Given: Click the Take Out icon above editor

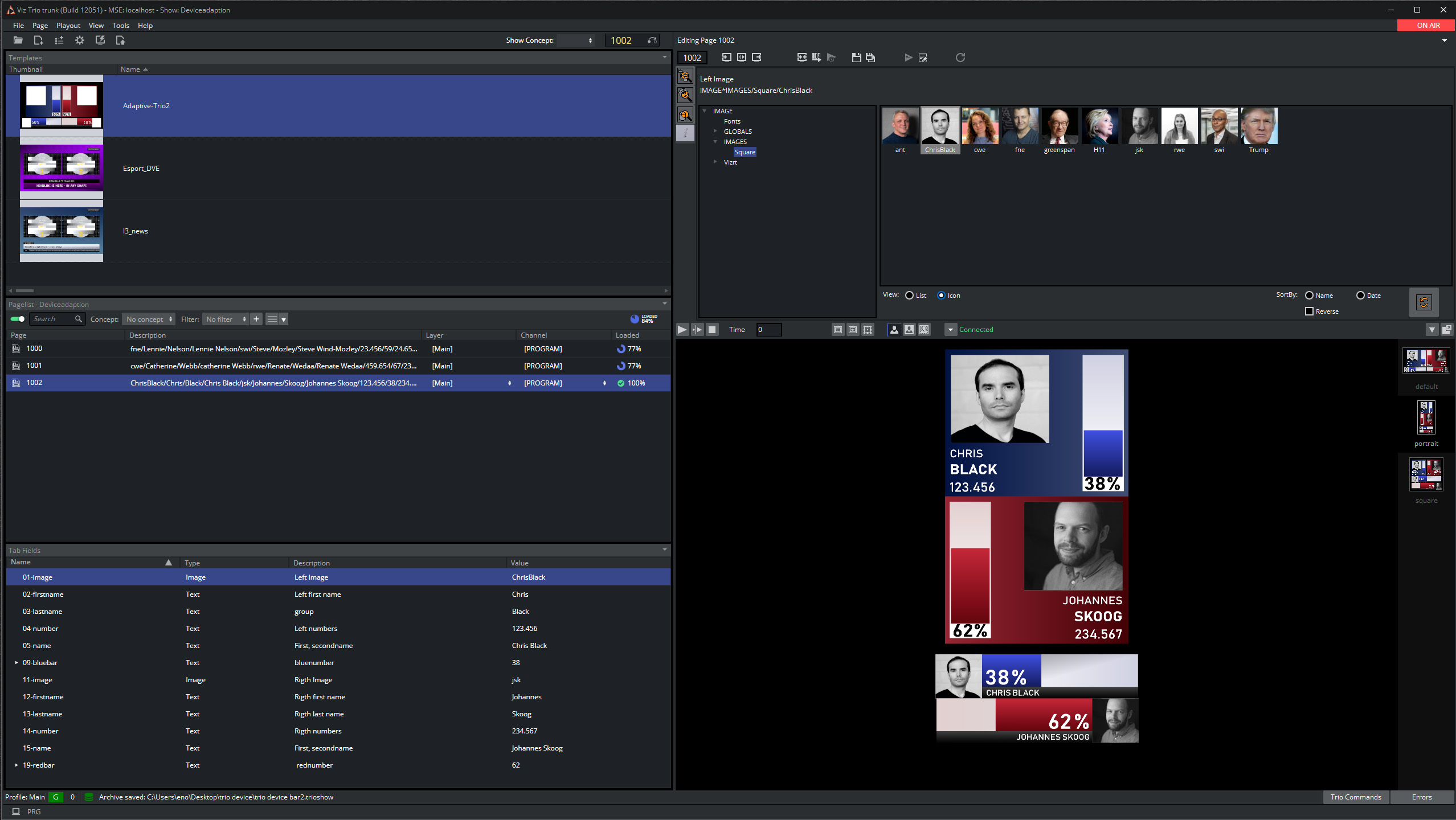Looking at the screenshot, I should point(757,58).
